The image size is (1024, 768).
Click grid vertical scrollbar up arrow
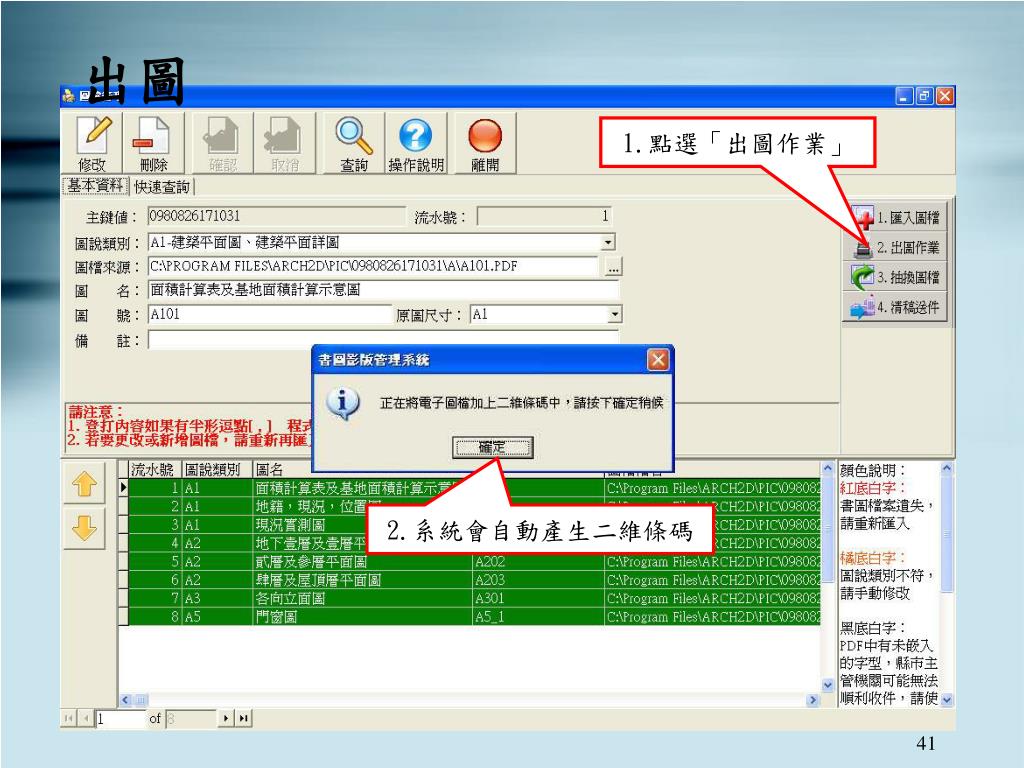point(827,468)
